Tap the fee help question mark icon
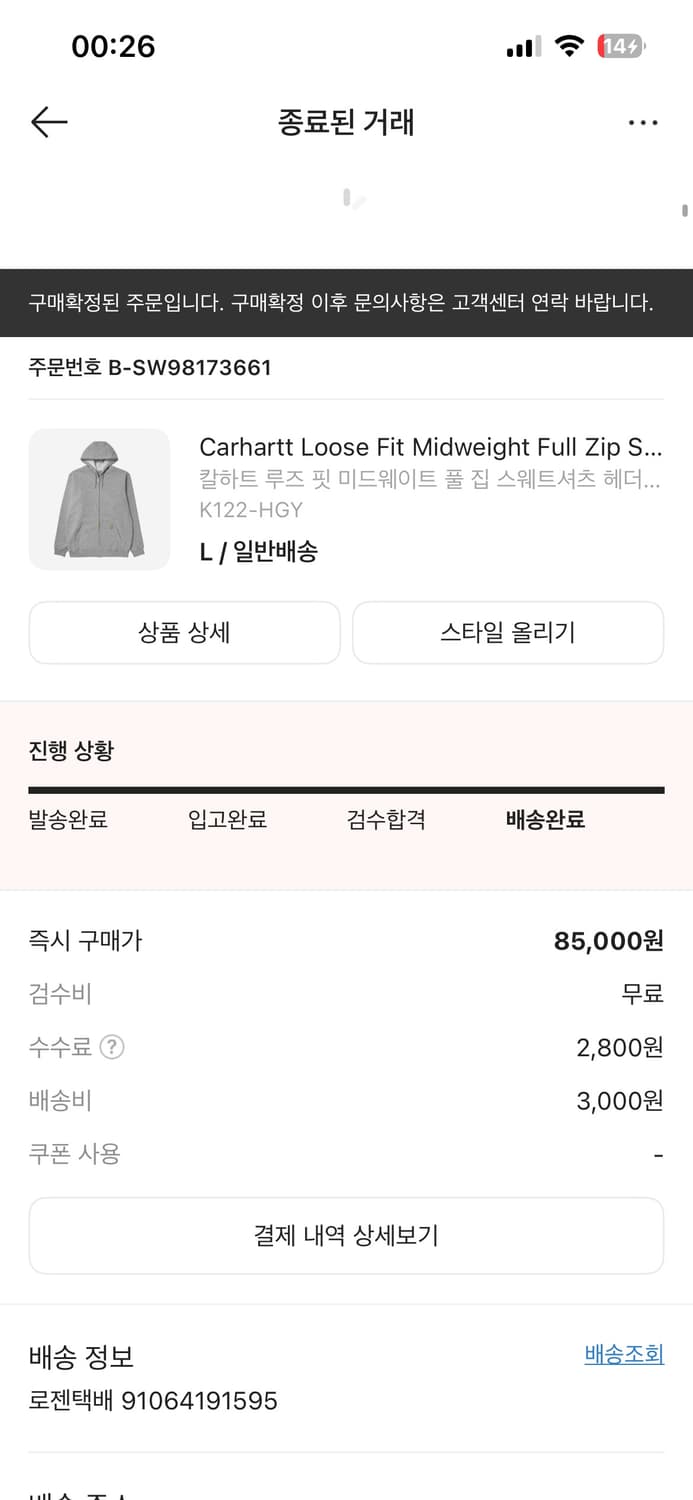 pos(113,1047)
